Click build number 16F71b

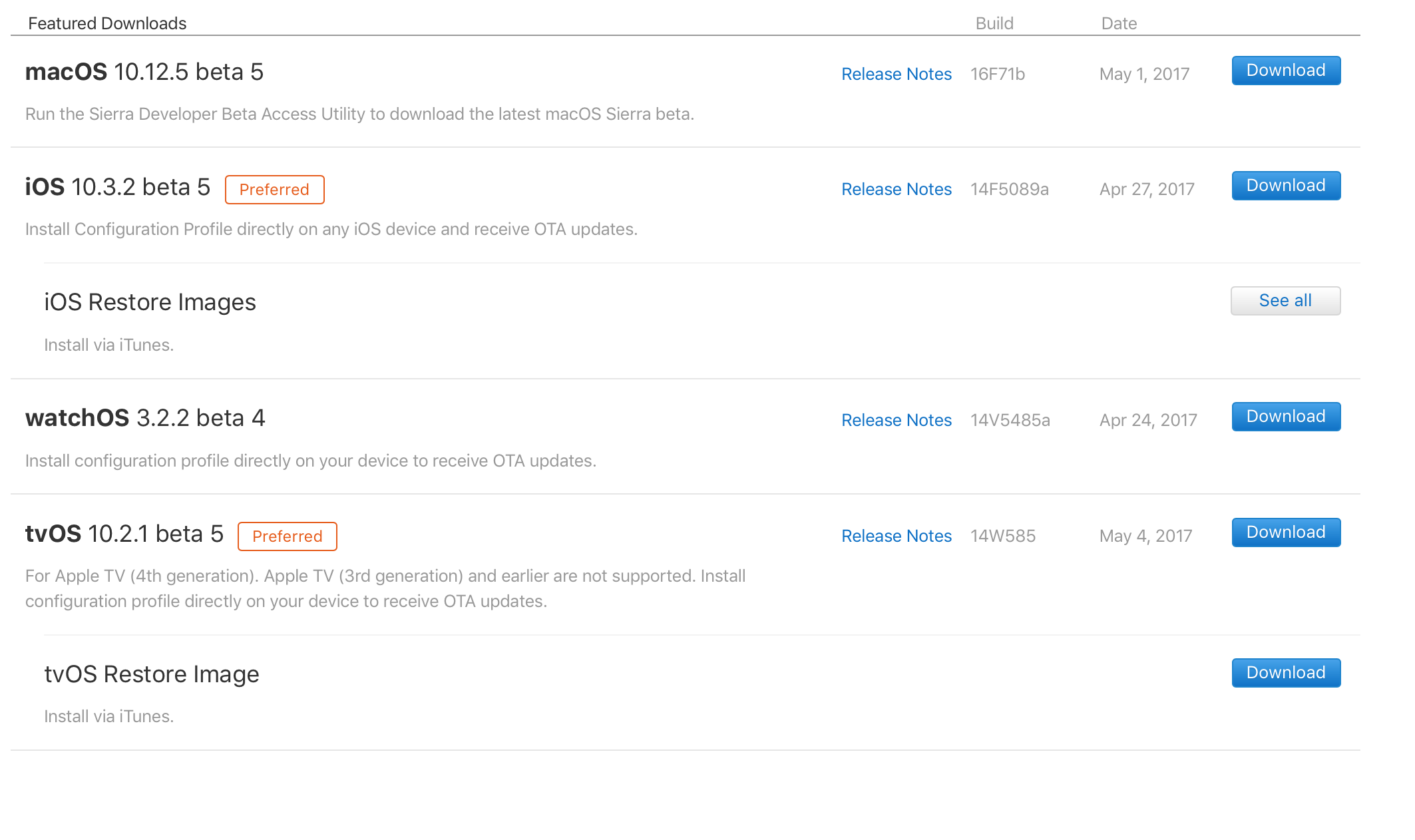(x=998, y=74)
